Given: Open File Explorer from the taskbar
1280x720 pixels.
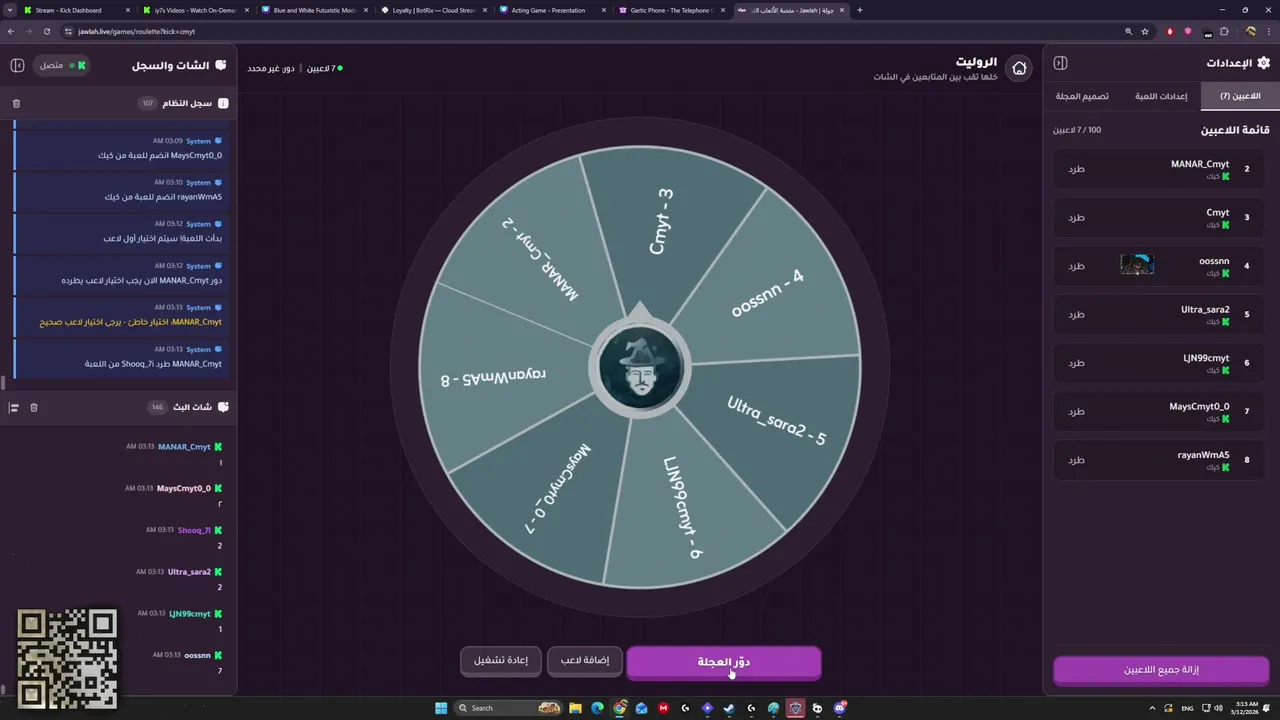Looking at the screenshot, I should coord(575,708).
